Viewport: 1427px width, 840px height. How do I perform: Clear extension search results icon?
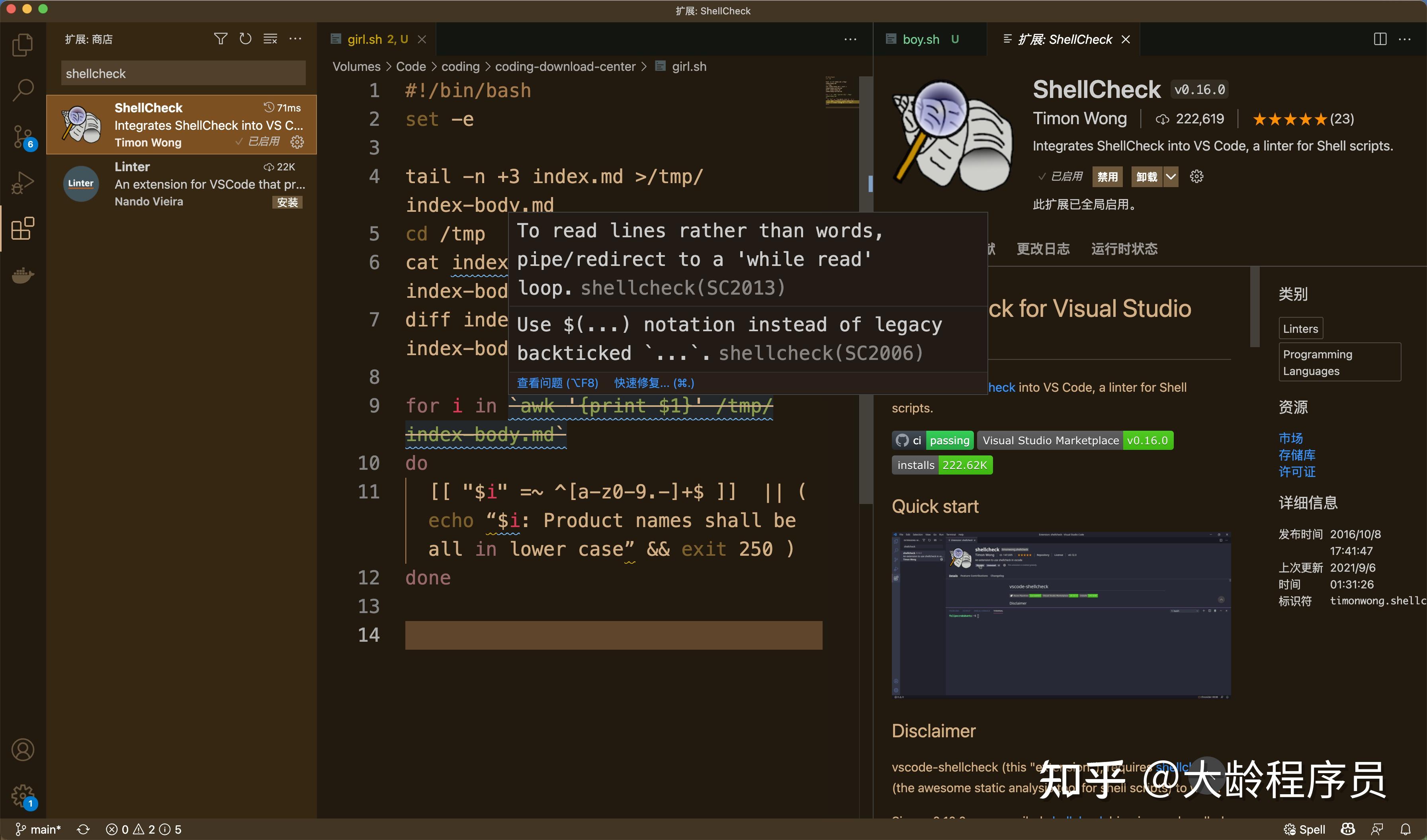pyautogui.click(x=270, y=39)
